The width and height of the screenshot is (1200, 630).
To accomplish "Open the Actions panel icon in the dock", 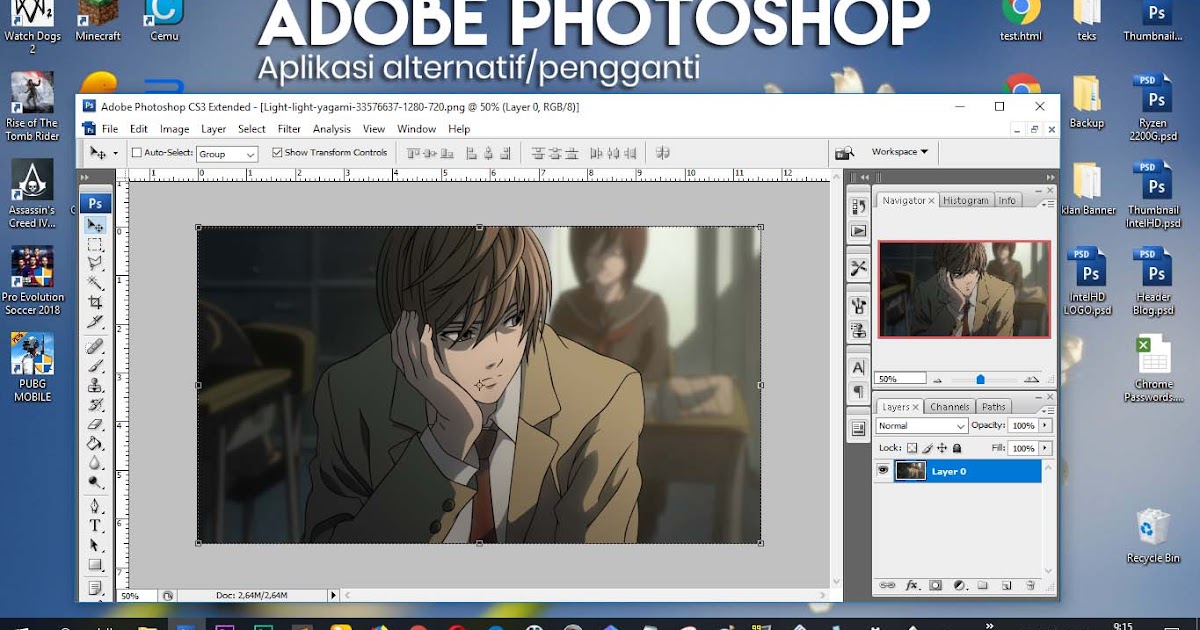I will (x=858, y=231).
